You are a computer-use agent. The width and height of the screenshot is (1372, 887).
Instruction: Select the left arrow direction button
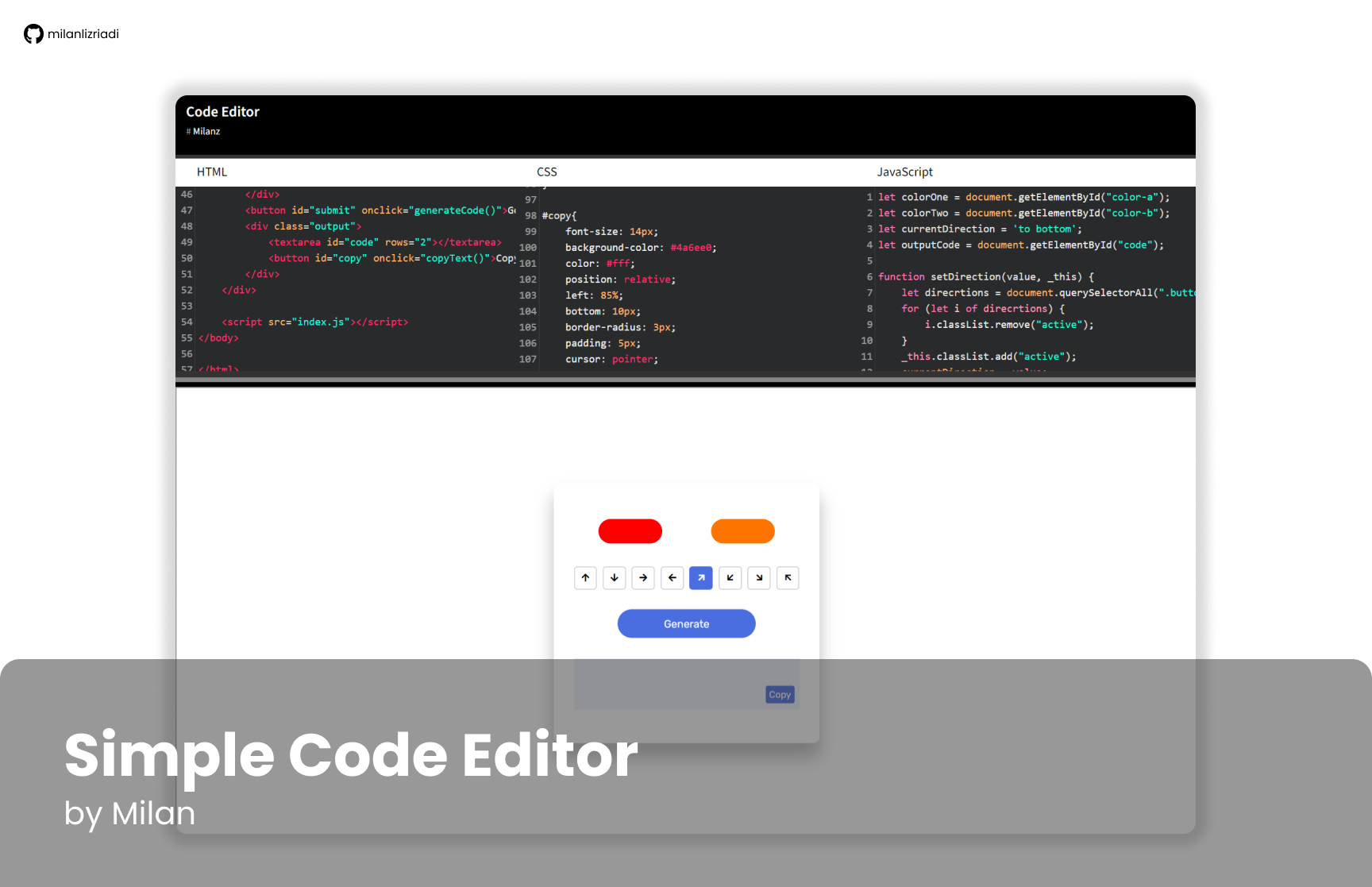tap(673, 578)
